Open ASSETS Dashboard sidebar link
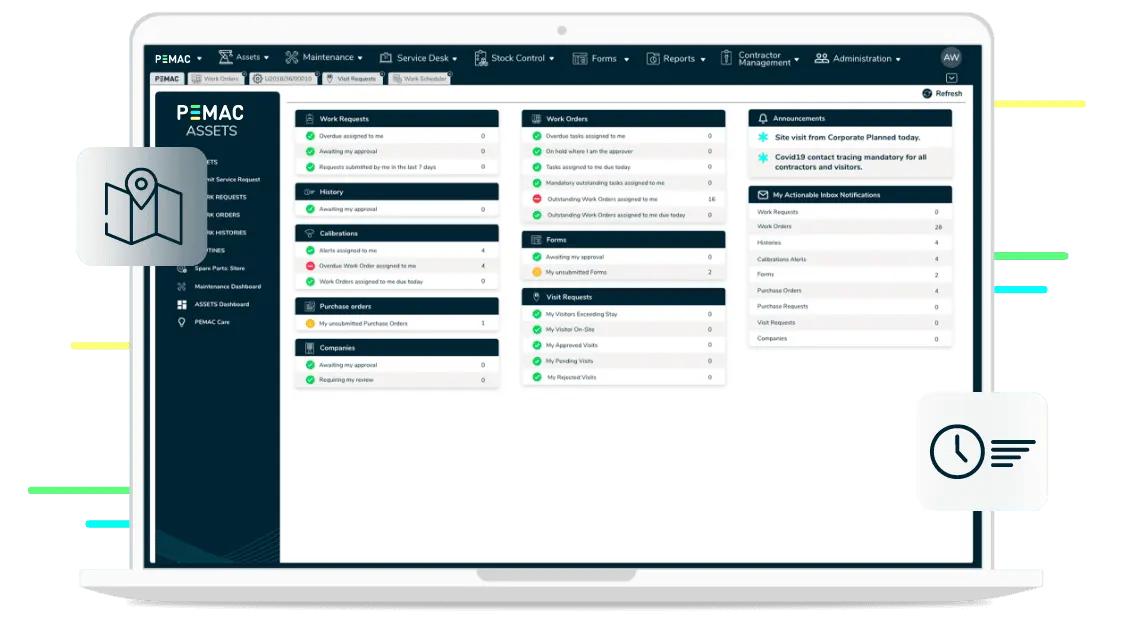This screenshot has height=630, width=1136. click(x=222, y=305)
